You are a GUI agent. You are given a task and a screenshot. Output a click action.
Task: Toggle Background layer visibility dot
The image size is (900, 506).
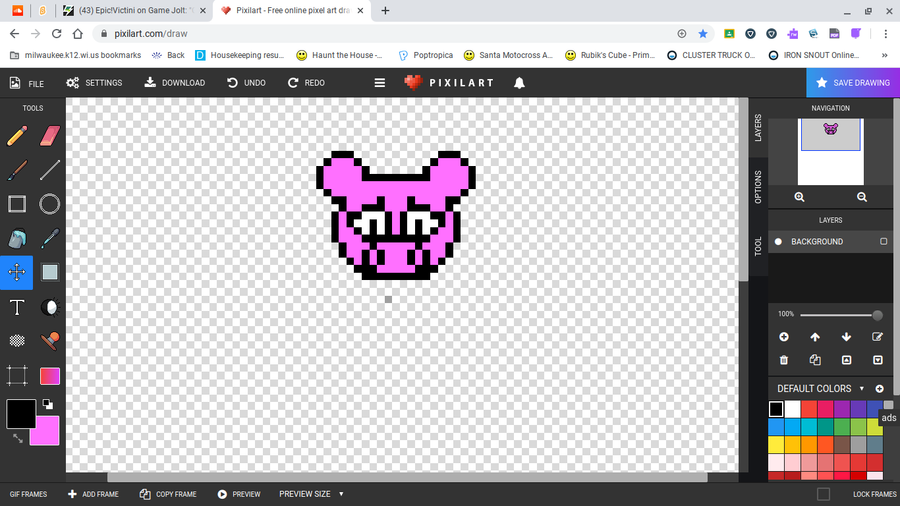[x=778, y=242]
